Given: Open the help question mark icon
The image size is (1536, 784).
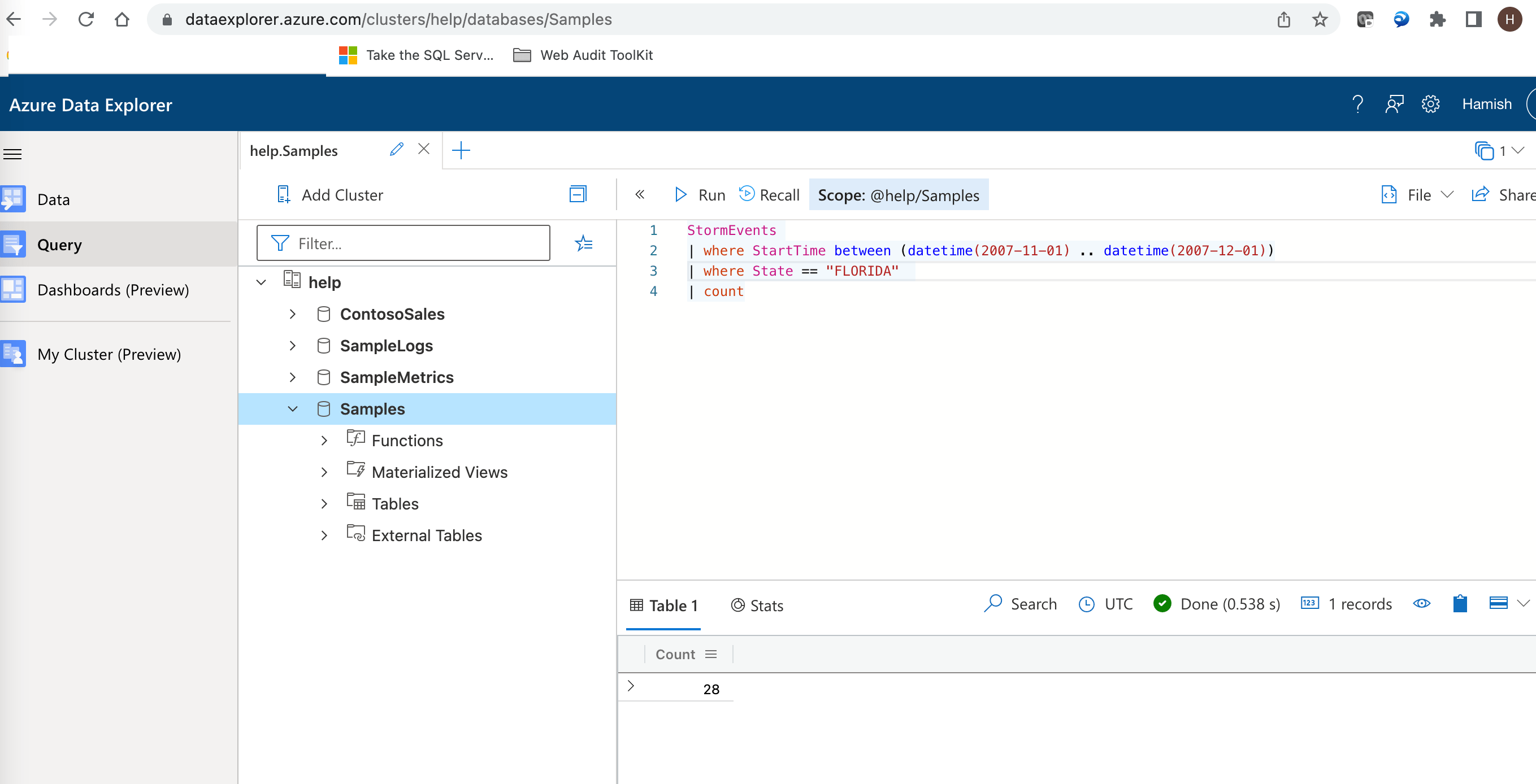Looking at the screenshot, I should (x=1358, y=104).
